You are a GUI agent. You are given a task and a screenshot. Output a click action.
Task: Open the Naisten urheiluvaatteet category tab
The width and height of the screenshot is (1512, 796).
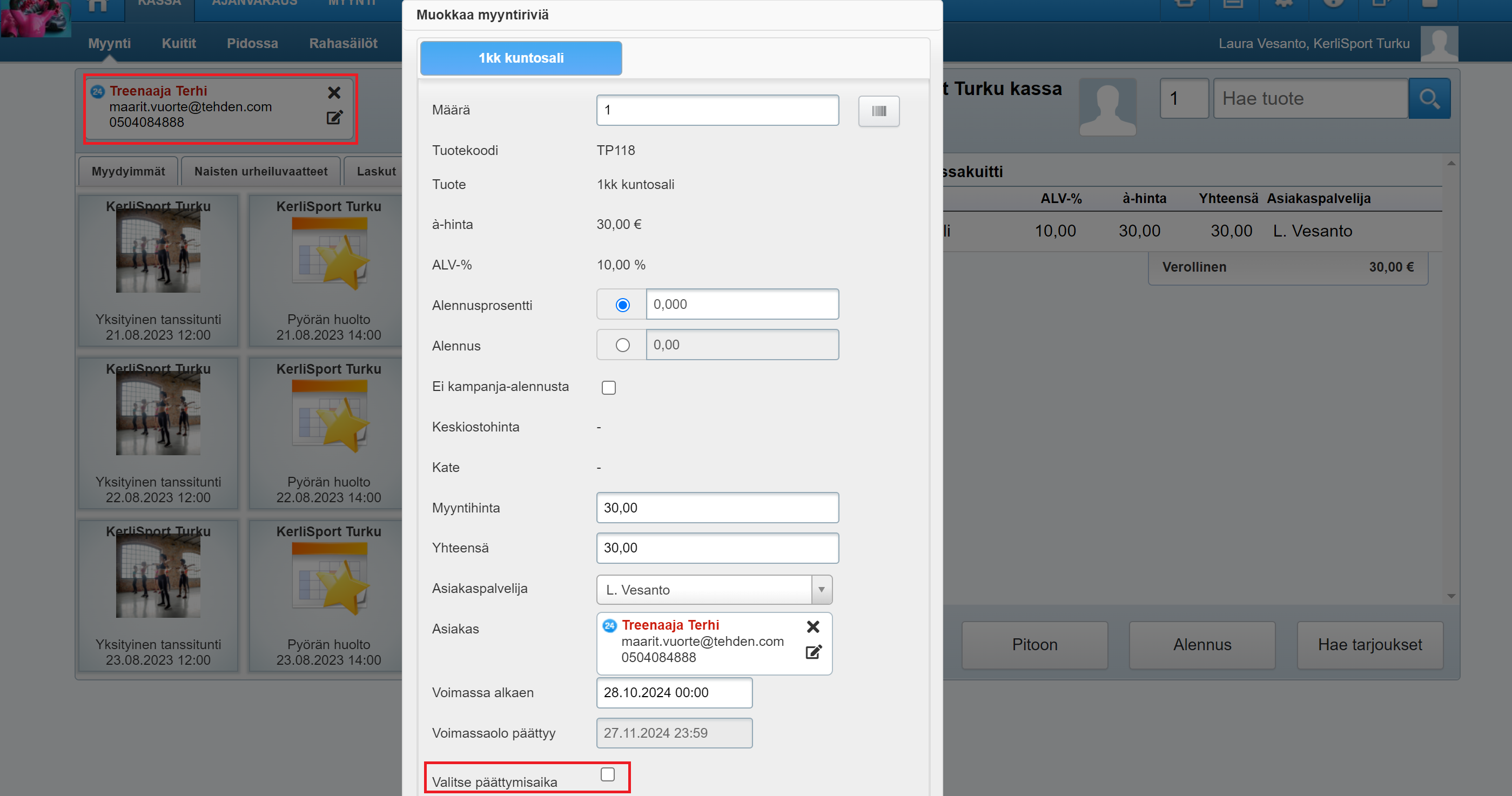pyautogui.click(x=260, y=171)
